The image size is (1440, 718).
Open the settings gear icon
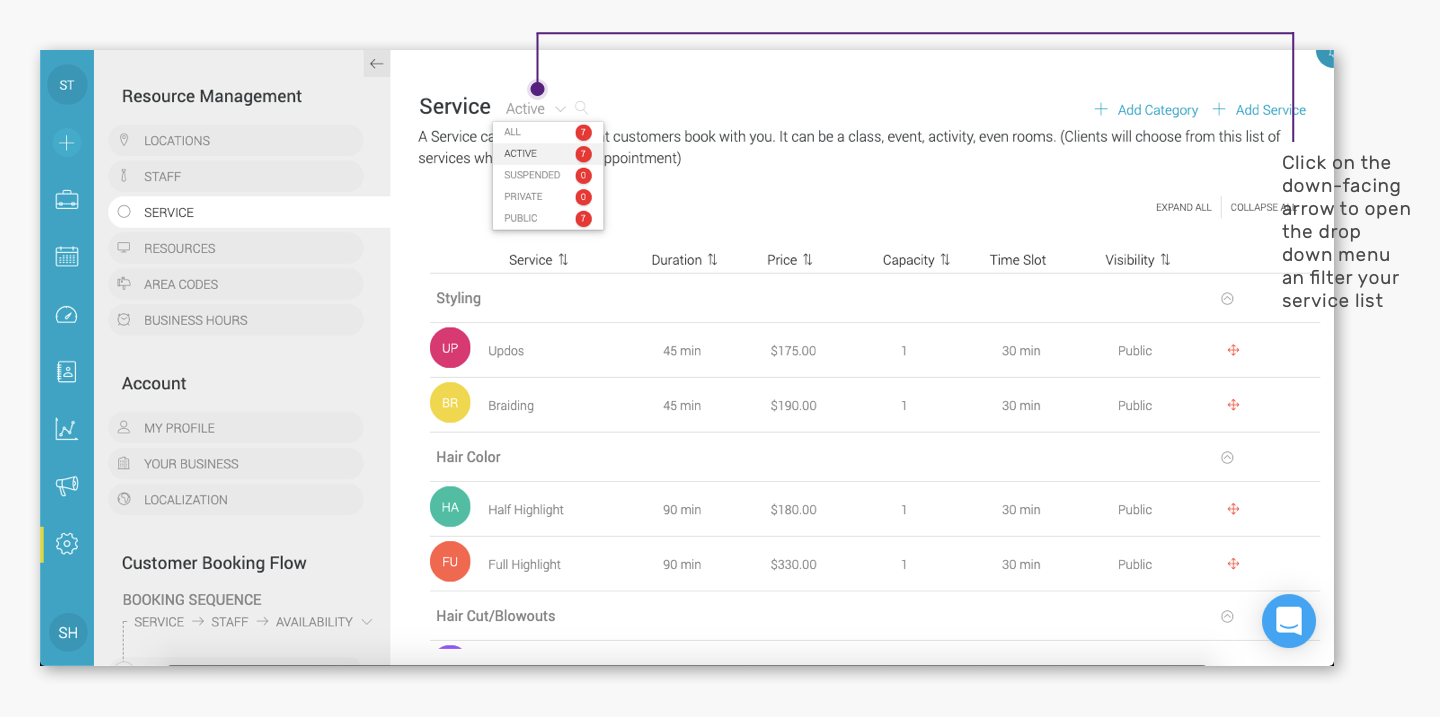67,544
